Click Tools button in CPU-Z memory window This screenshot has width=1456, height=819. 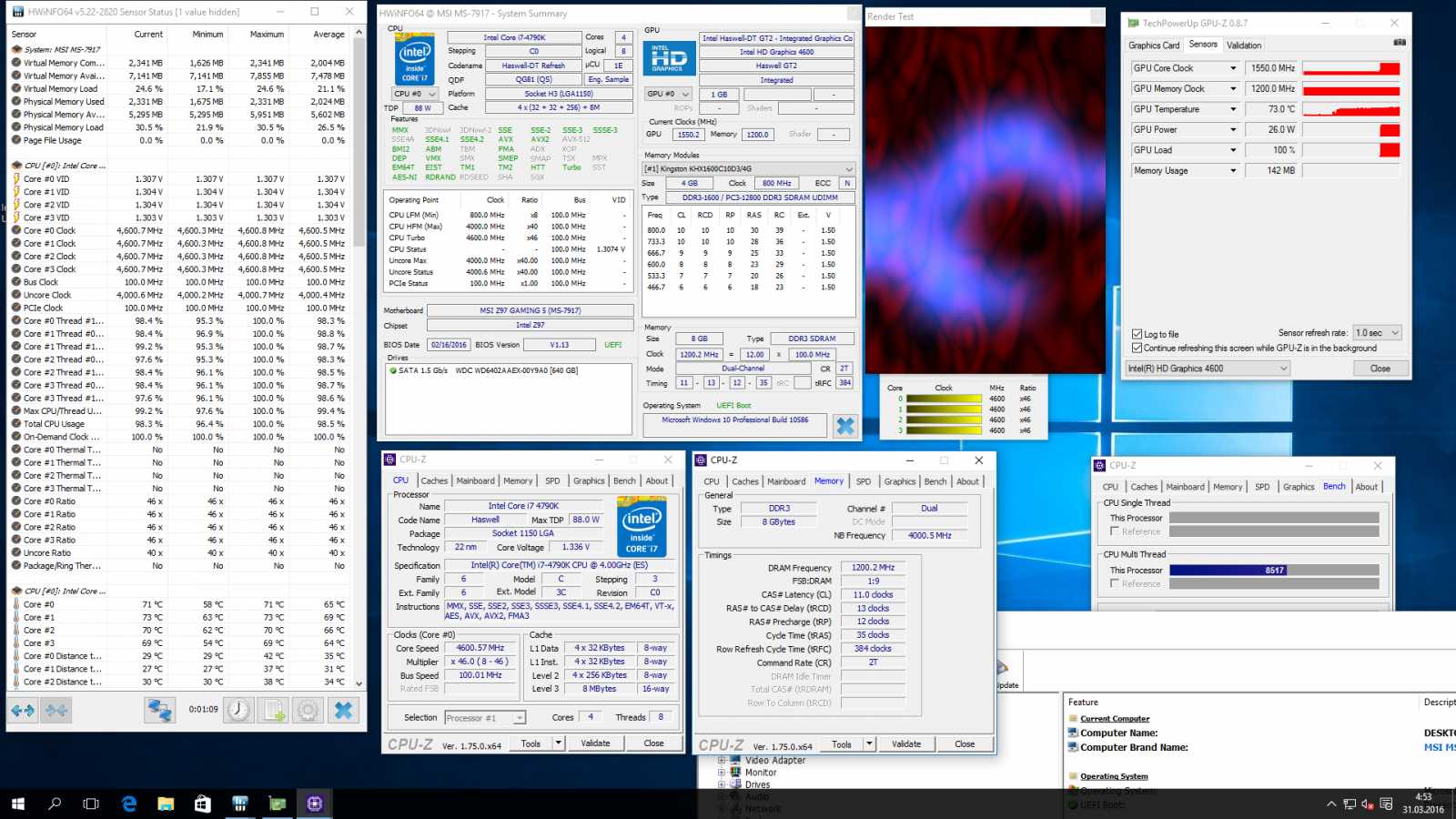tap(842, 744)
